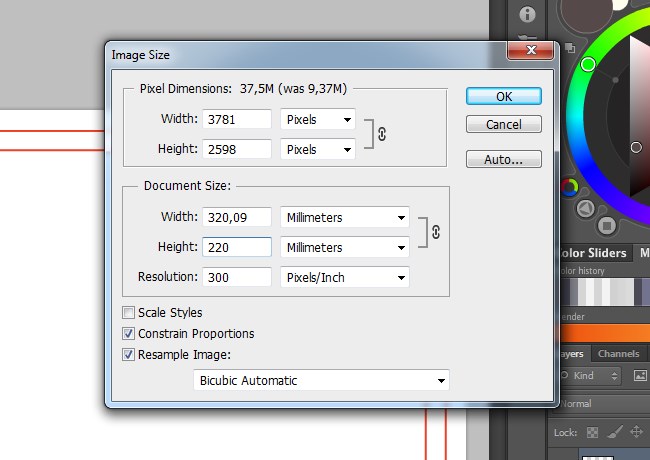Click the info panel icon

click(527, 14)
